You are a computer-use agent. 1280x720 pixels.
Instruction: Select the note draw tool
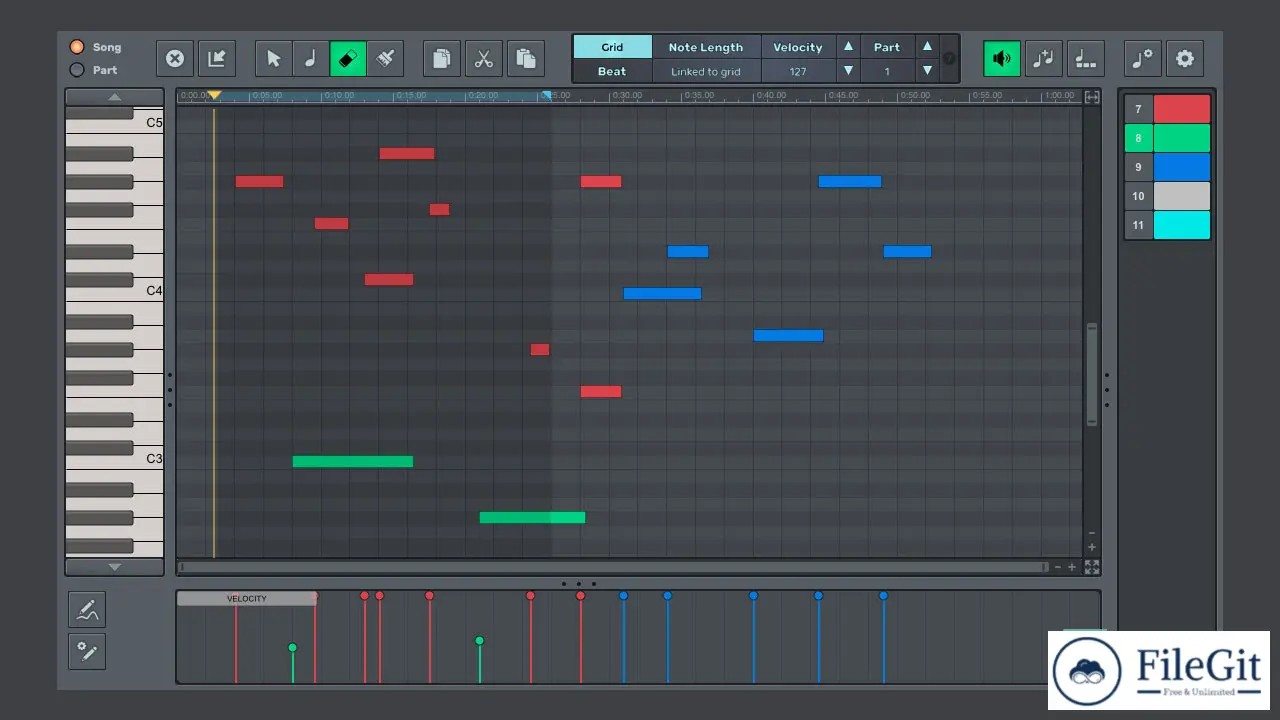(310, 59)
